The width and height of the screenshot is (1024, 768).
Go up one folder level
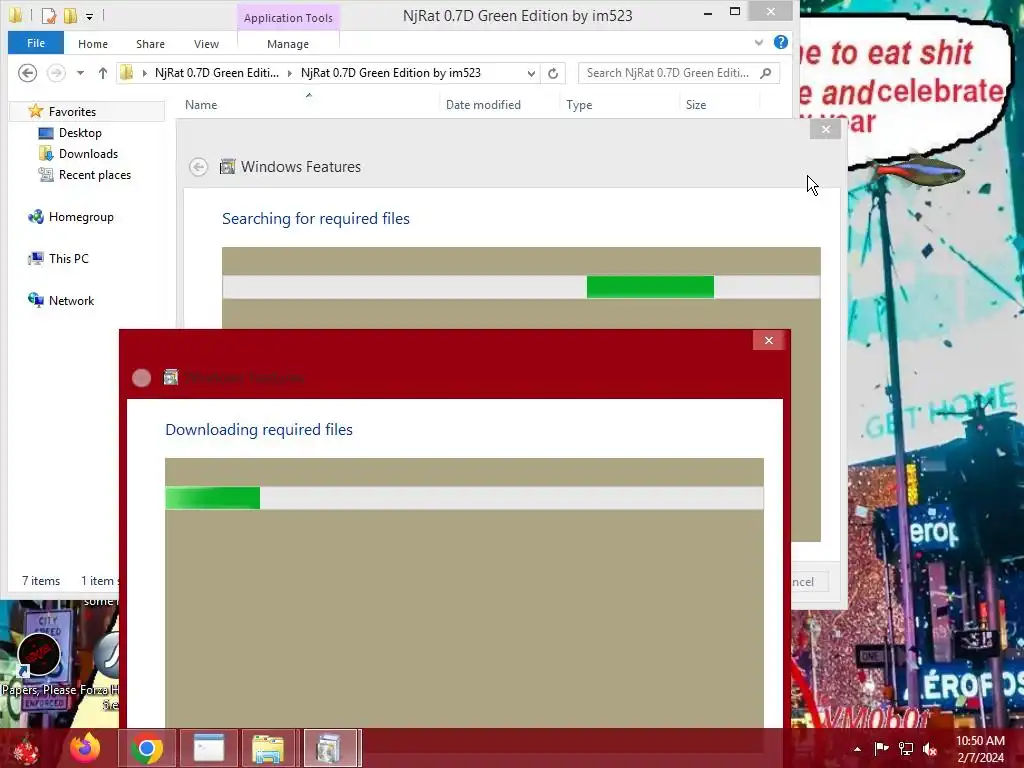click(x=103, y=73)
